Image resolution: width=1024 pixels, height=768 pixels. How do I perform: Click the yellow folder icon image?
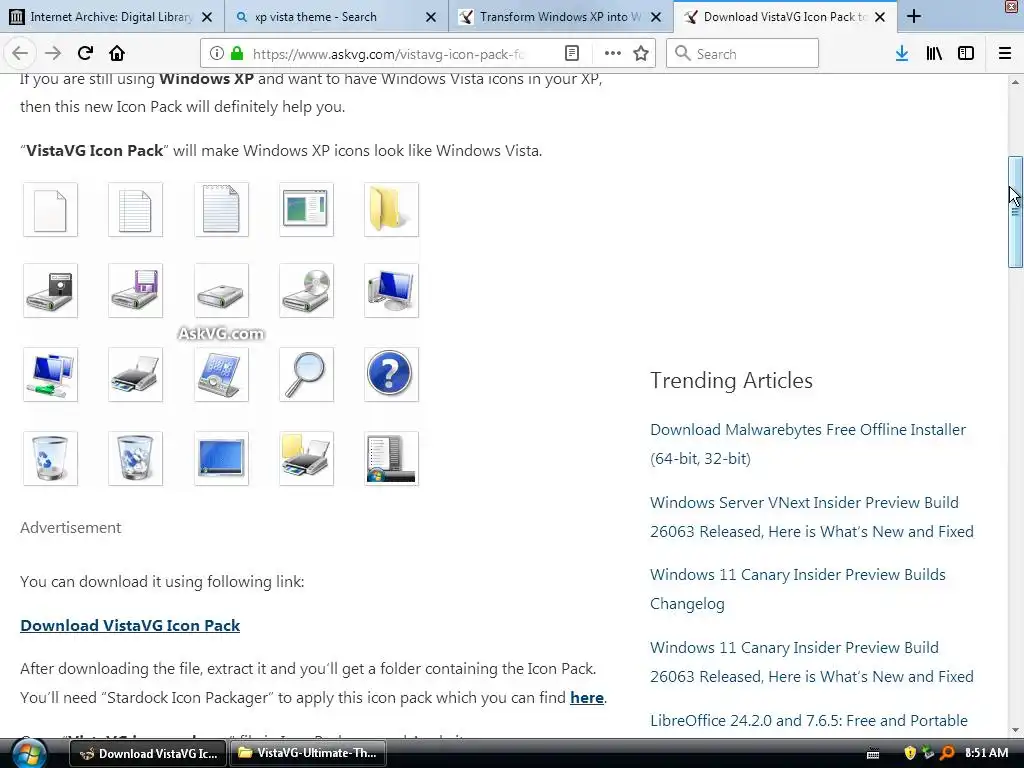click(391, 210)
